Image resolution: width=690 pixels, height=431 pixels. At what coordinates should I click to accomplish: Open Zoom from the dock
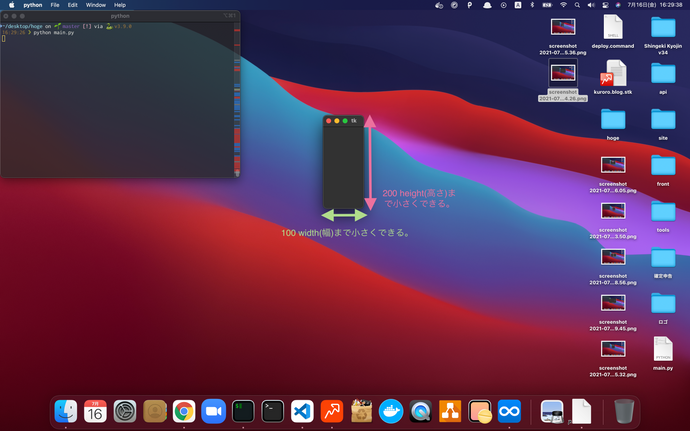pos(213,411)
